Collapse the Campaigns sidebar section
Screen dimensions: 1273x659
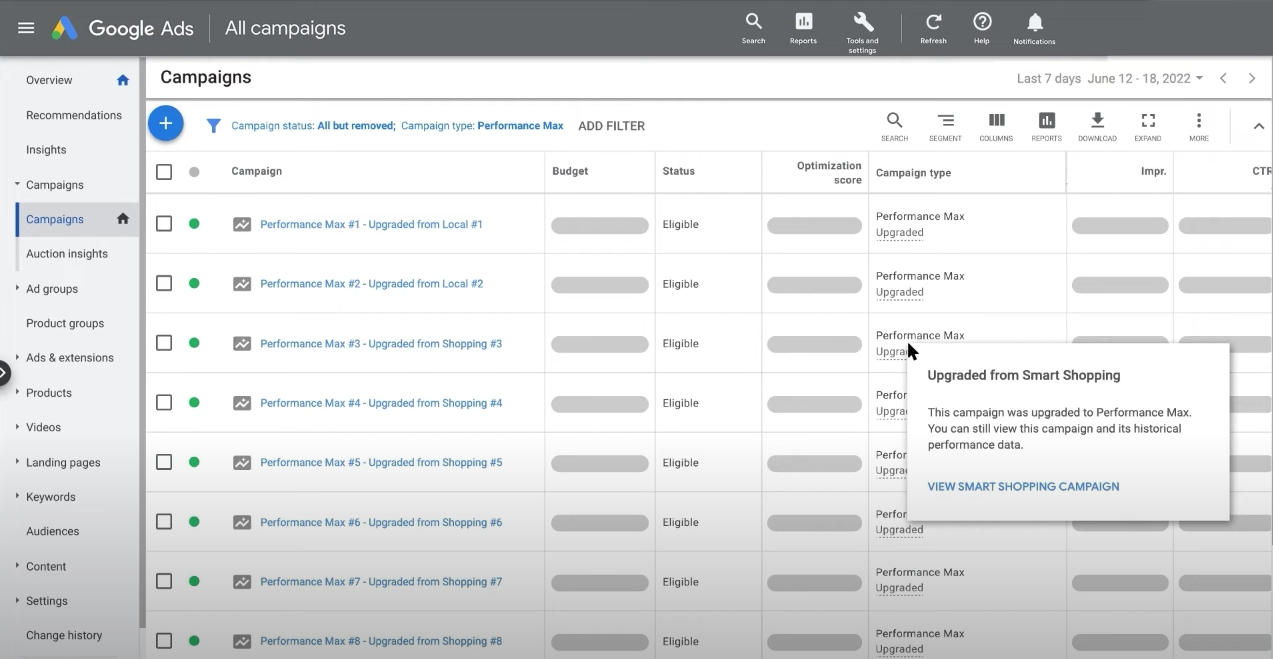coord(17,184)
